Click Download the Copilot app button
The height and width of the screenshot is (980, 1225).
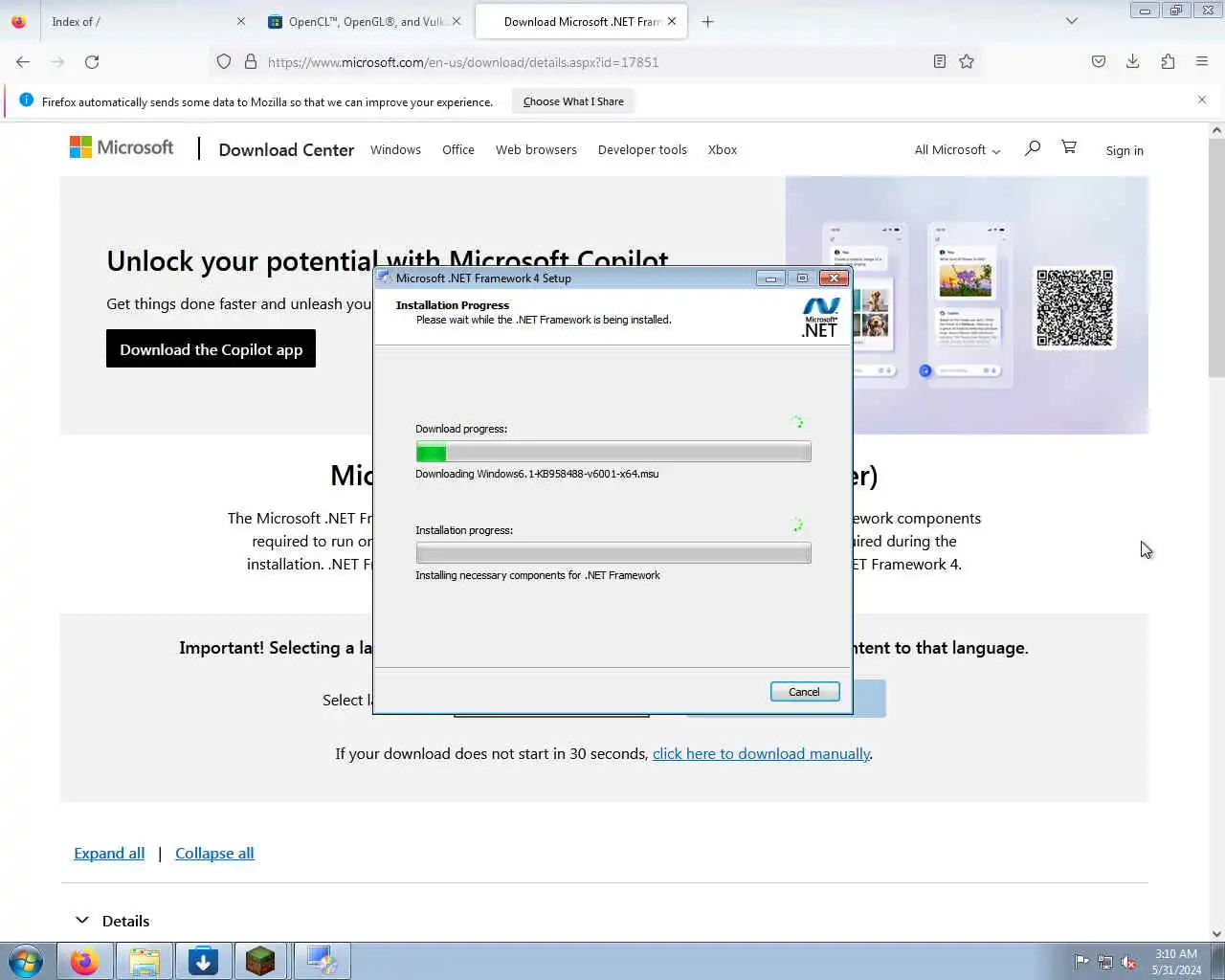pyautogui.click(x=211, y=349)
